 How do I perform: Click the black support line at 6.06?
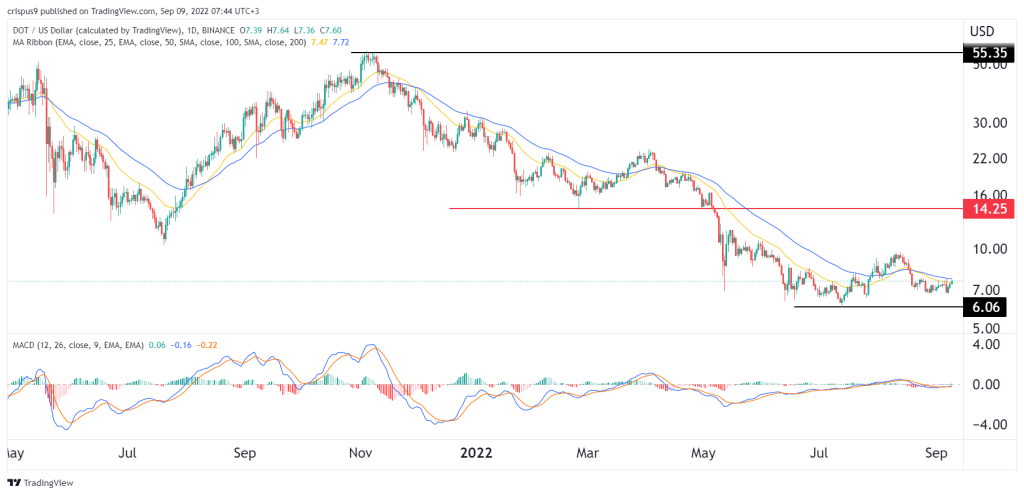point(878,307)
